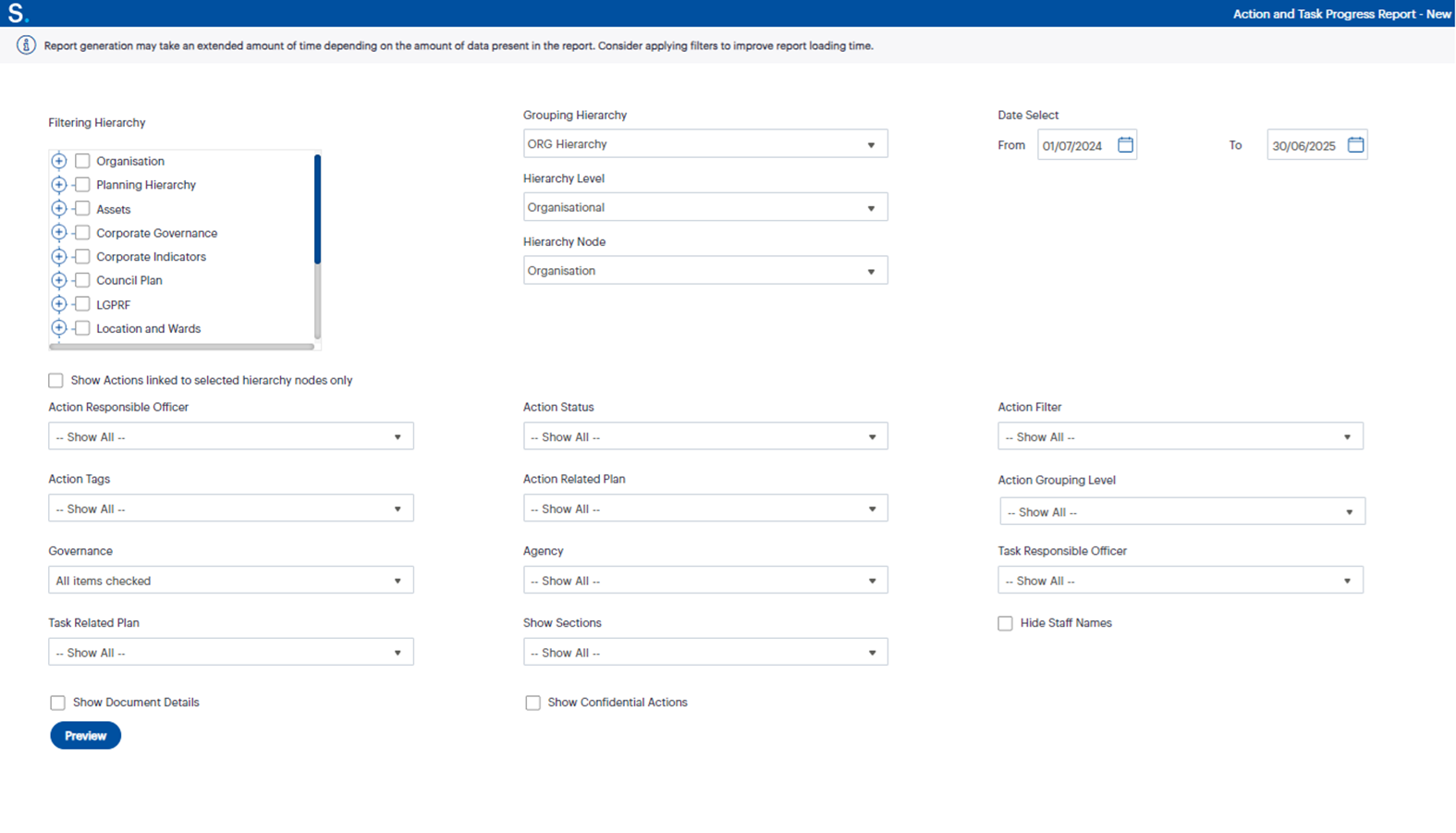Expand the Corporate Indicators tree node

pyautogui.click(x=59, y=256)
